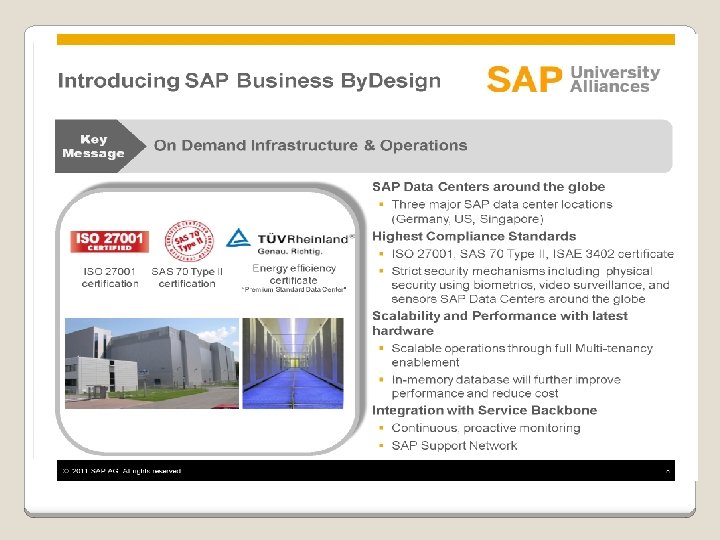Click Premium Standard Data Center footnote
The width and height of the screenshot is (720, 540).
tap(294, 290)
